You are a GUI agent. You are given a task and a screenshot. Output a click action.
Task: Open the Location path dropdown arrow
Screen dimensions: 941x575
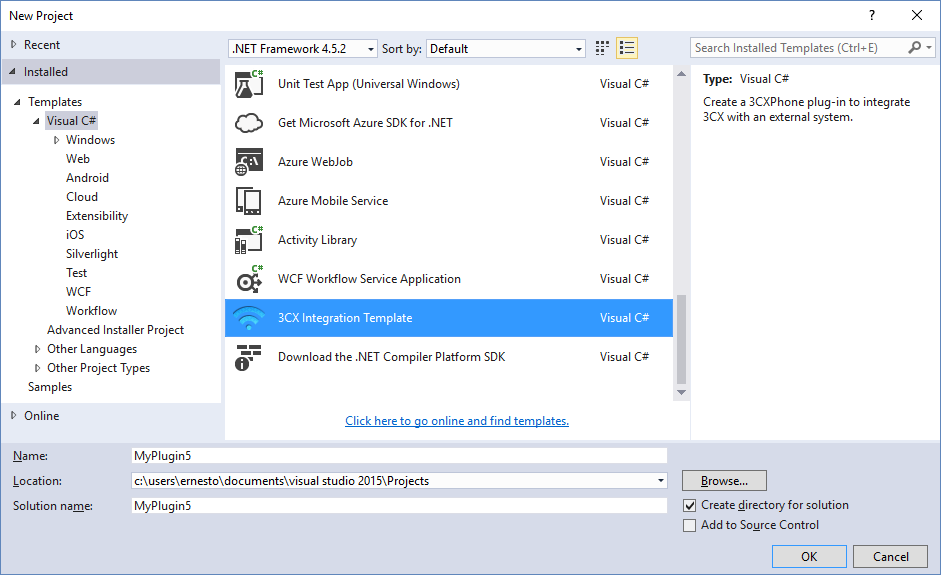click(660, 481)
